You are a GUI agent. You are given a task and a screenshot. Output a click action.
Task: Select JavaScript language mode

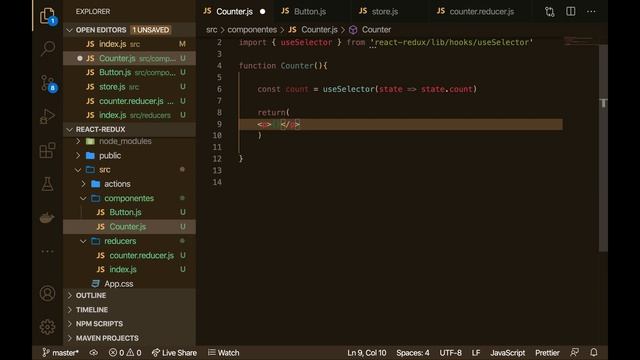tap(508, 353)
